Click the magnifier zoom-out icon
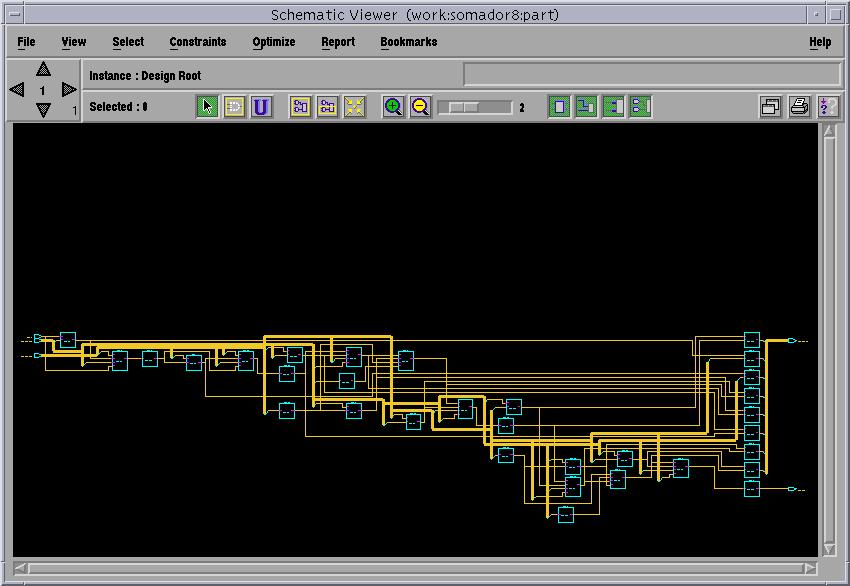 [421, 106]
